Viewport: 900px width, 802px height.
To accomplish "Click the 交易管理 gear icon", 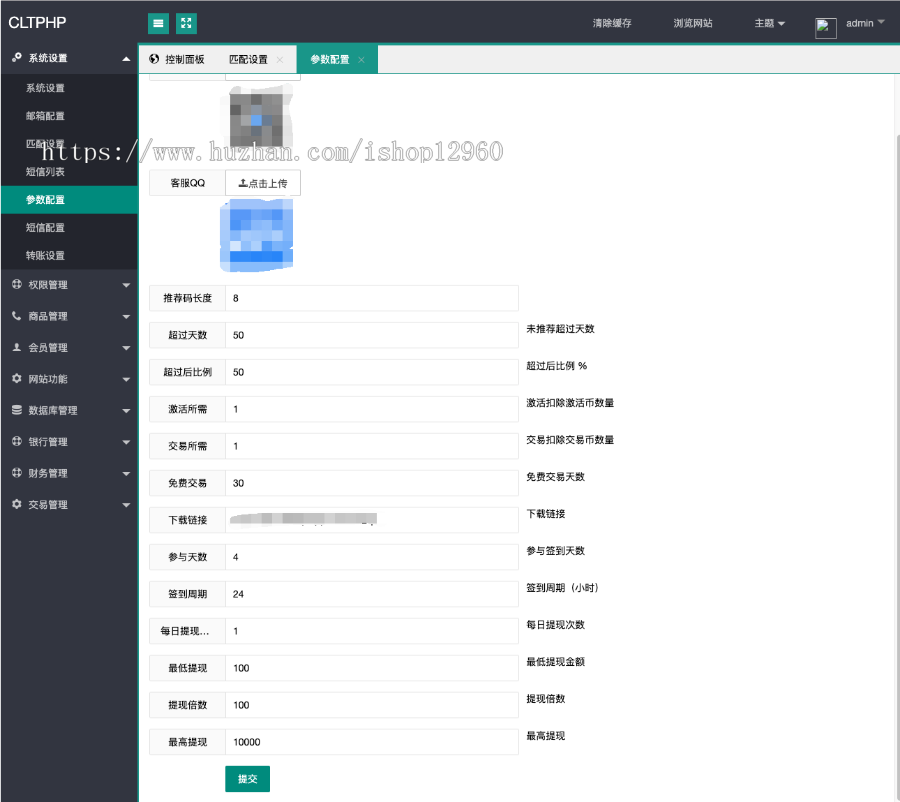I will click(17, 504).
